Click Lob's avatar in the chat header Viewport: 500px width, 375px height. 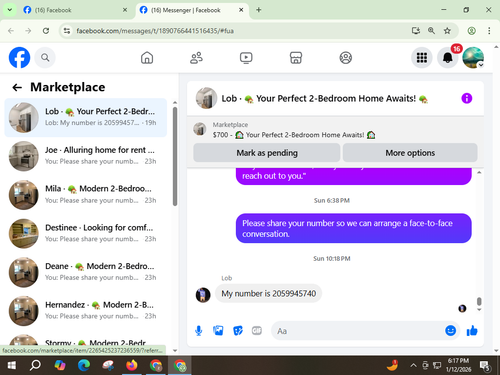tap(206, 98)
